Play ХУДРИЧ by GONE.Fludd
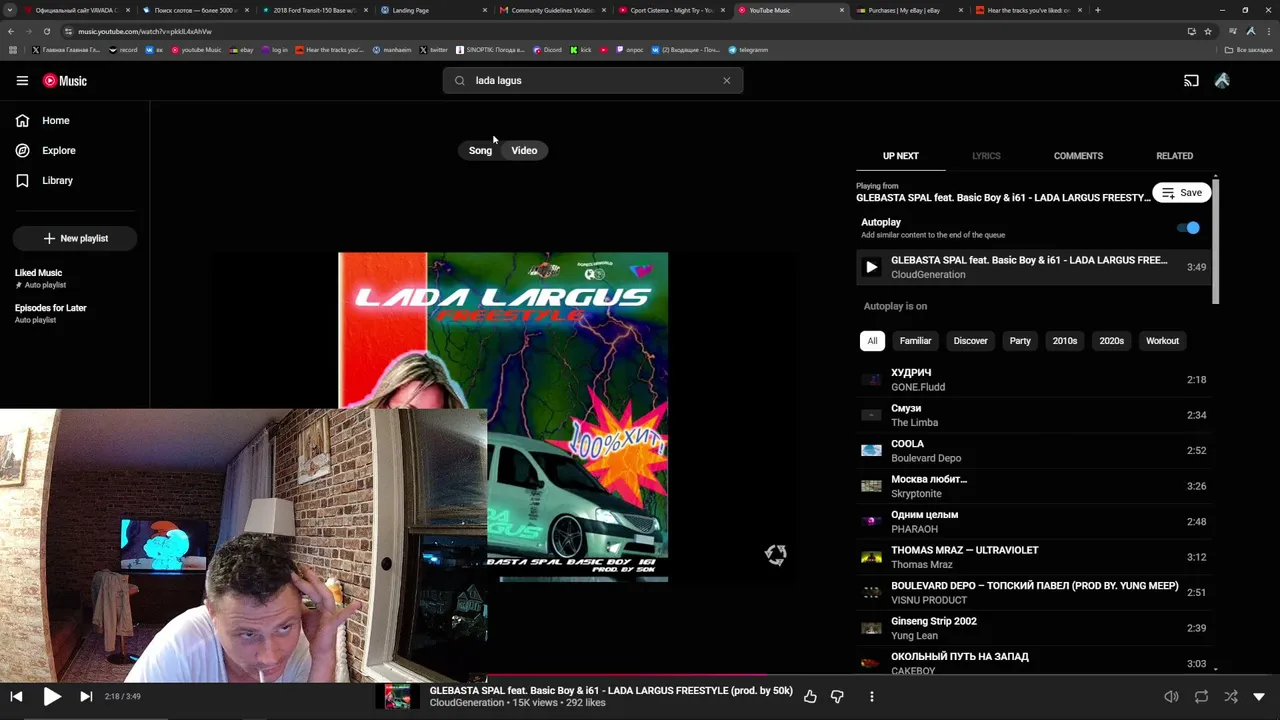The image size is (1280, 720). coord(1034,380)
